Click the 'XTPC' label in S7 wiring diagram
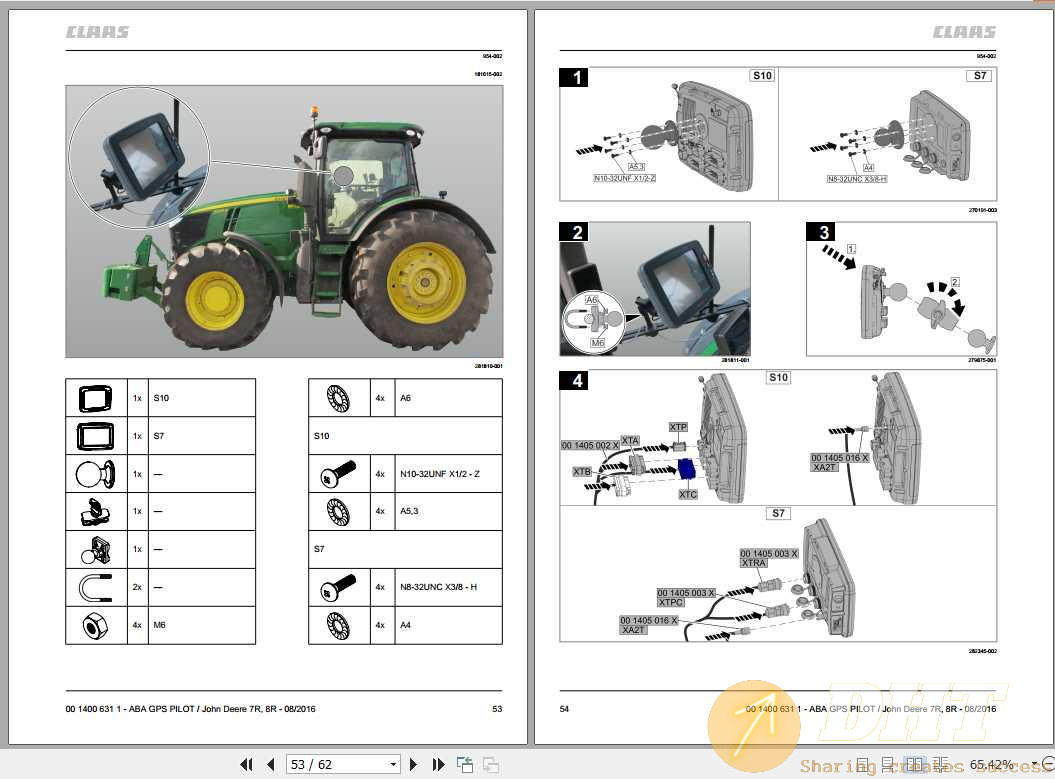1055x779 pixels. 671,602
